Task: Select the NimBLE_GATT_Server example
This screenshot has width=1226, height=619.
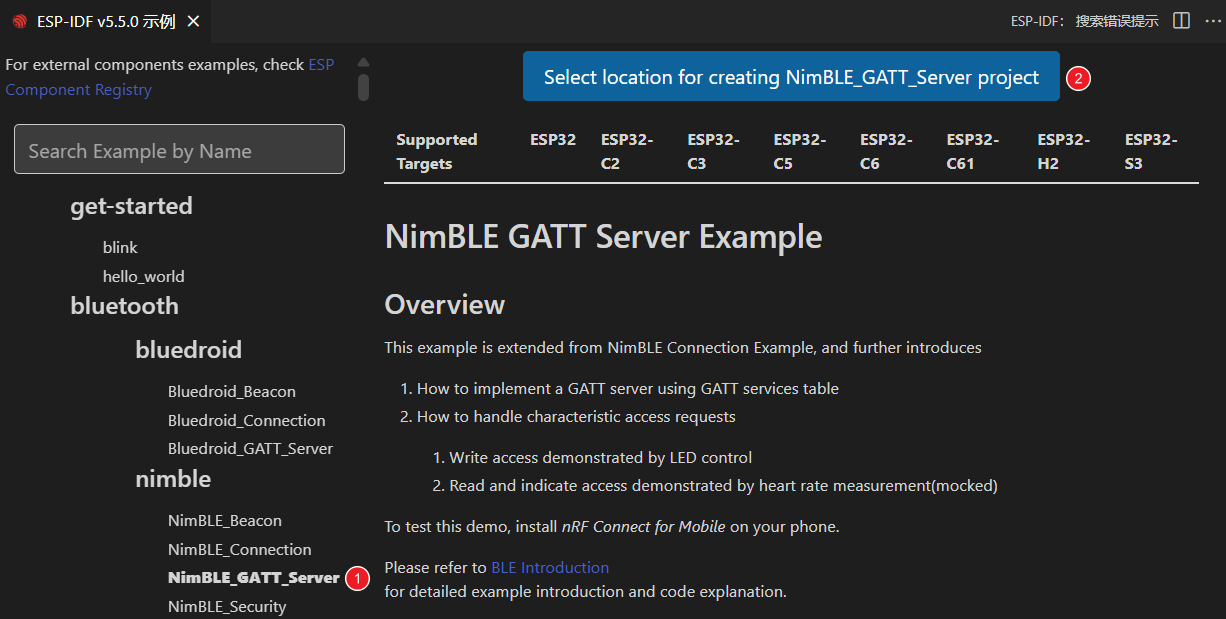Action: tap(253, 578)
